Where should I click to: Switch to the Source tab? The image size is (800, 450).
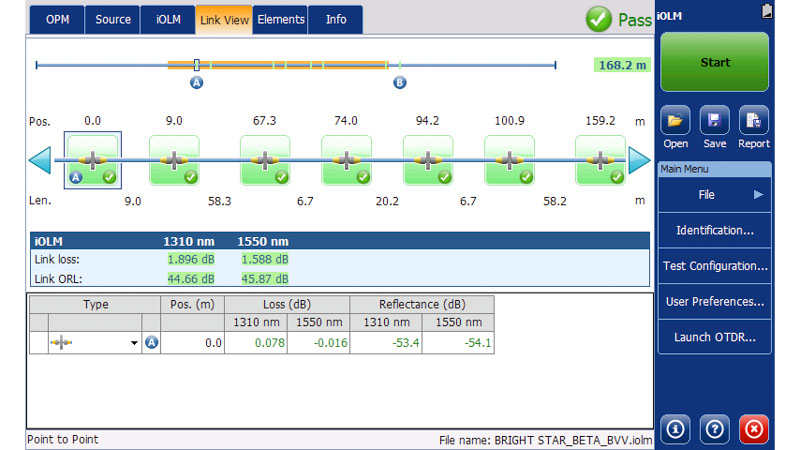pyautogui.click(x=113, y=19)
